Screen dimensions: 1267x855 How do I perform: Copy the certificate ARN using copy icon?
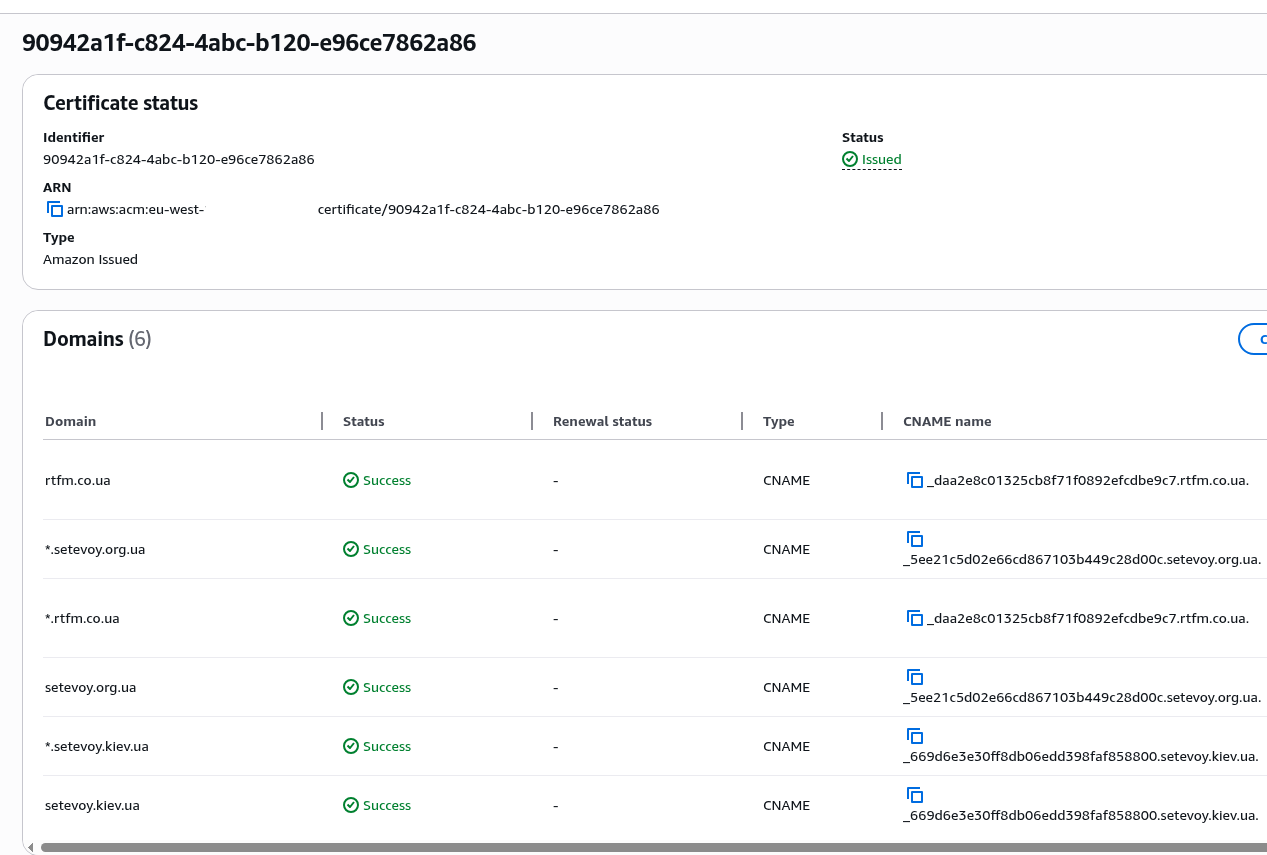(x=55, y=209)
